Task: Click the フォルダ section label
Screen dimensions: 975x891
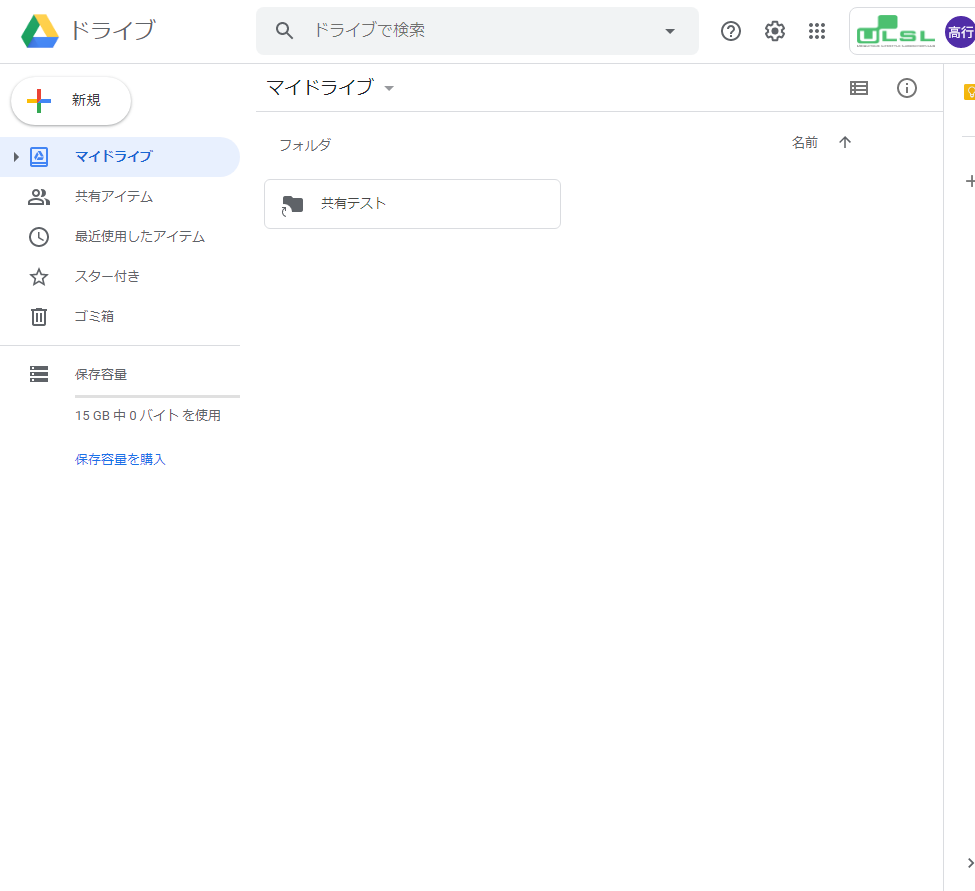Action: (305, 145)
